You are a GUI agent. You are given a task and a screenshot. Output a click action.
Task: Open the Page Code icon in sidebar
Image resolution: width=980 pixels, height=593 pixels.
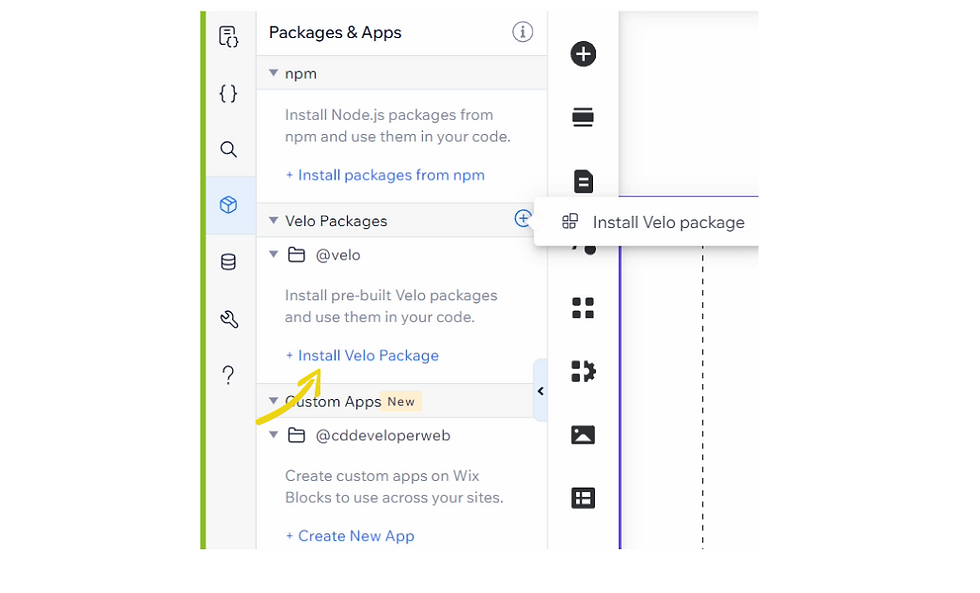pyautogui.click(x=229, y=38)
